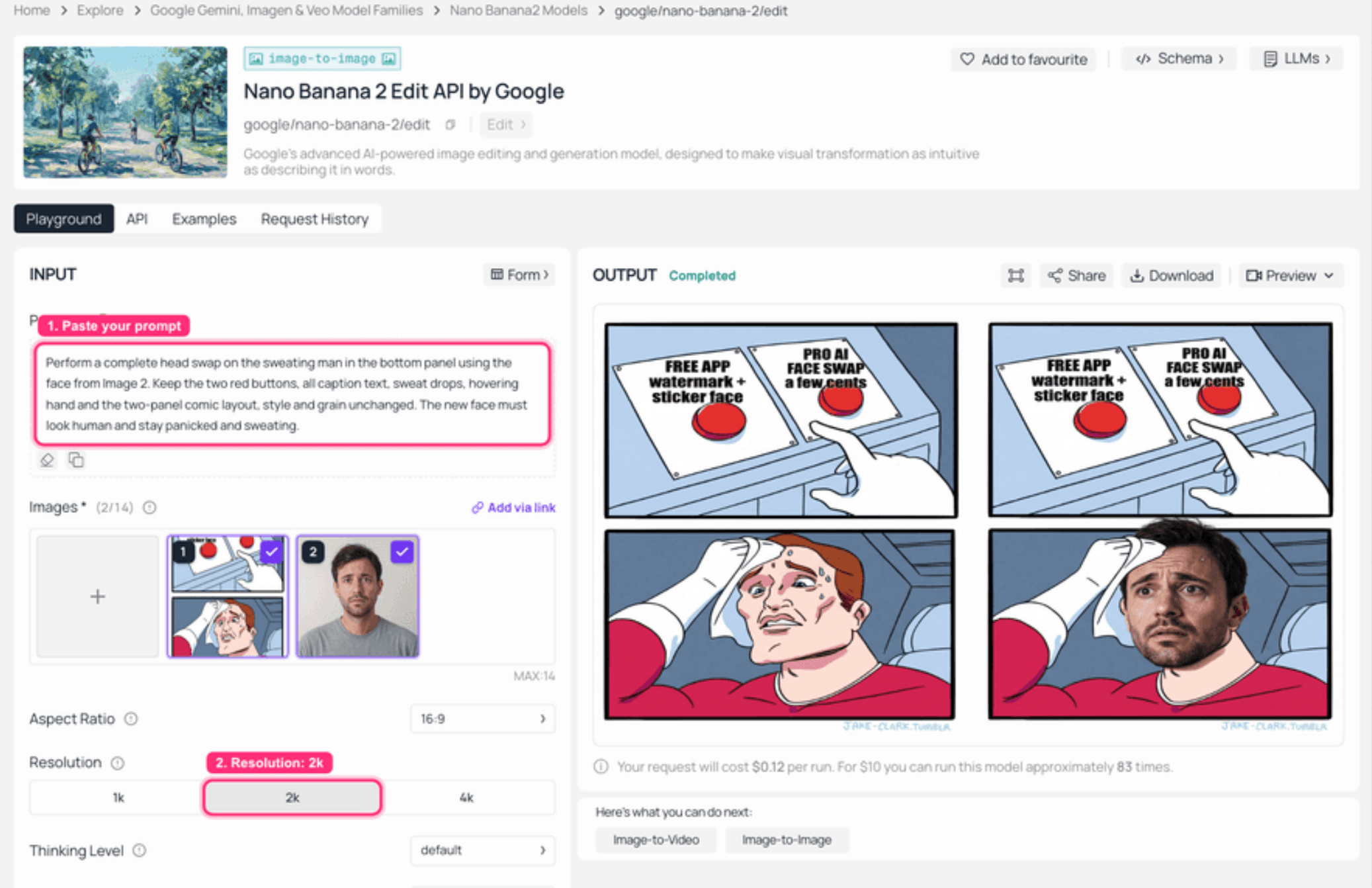1372x888 pixels.
Task: Expand the Preview dropdown
Action: click(x=1290, y=275)
